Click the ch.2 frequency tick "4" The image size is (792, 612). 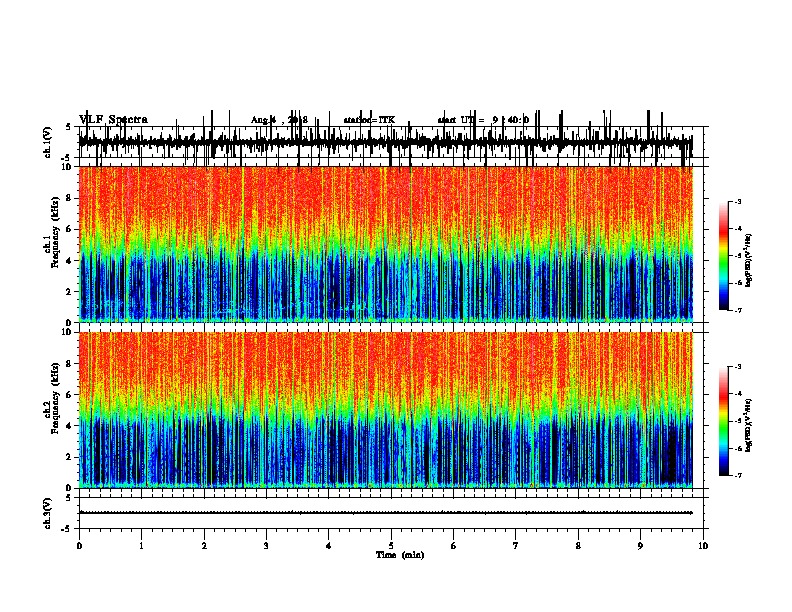tap(70, 426)
